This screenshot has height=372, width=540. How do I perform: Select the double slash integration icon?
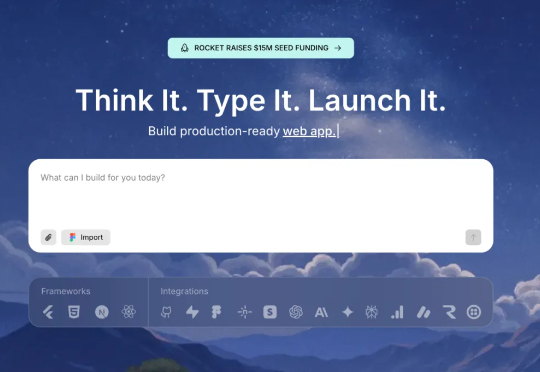pyautogui.click(x=424, y=312)
